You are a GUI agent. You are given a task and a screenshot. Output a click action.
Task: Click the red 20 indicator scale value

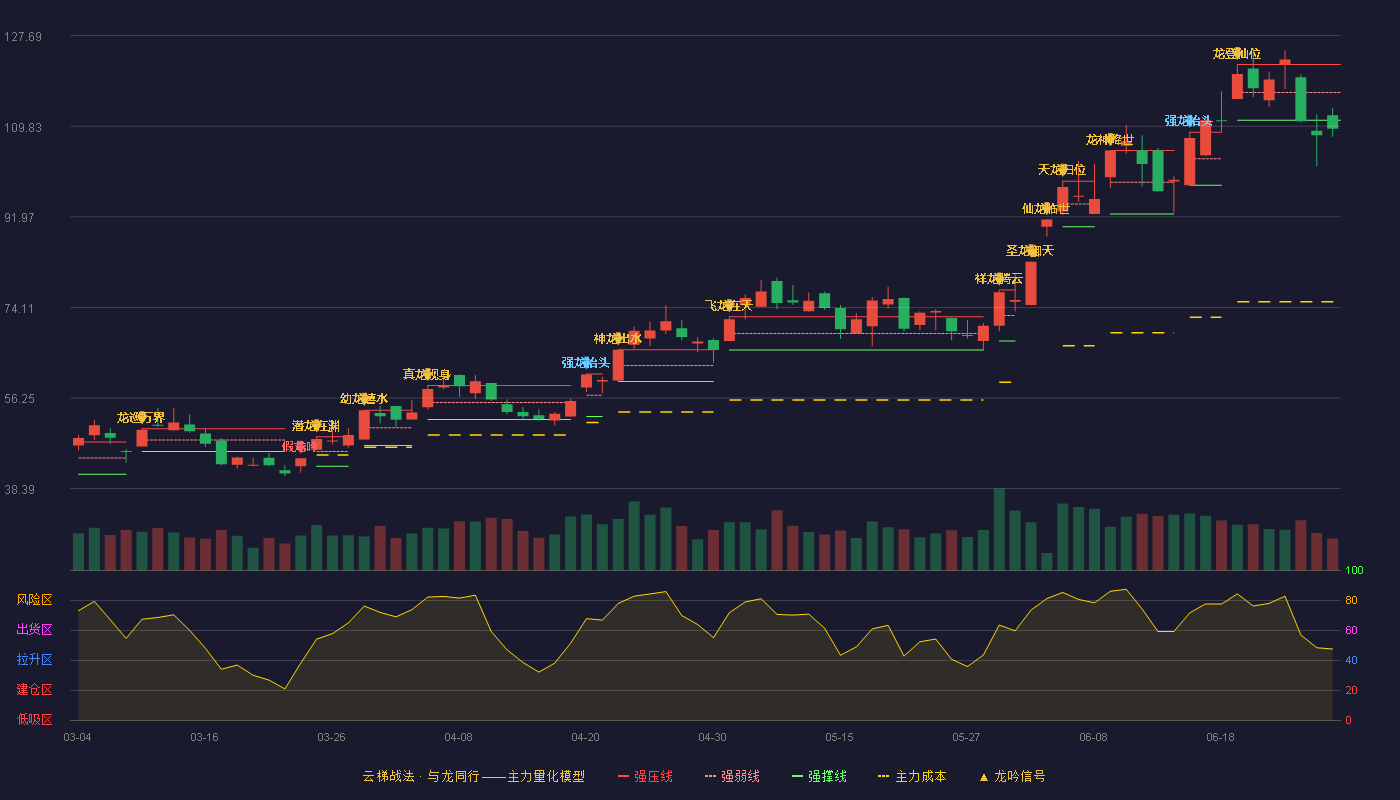click(1351, 690)
